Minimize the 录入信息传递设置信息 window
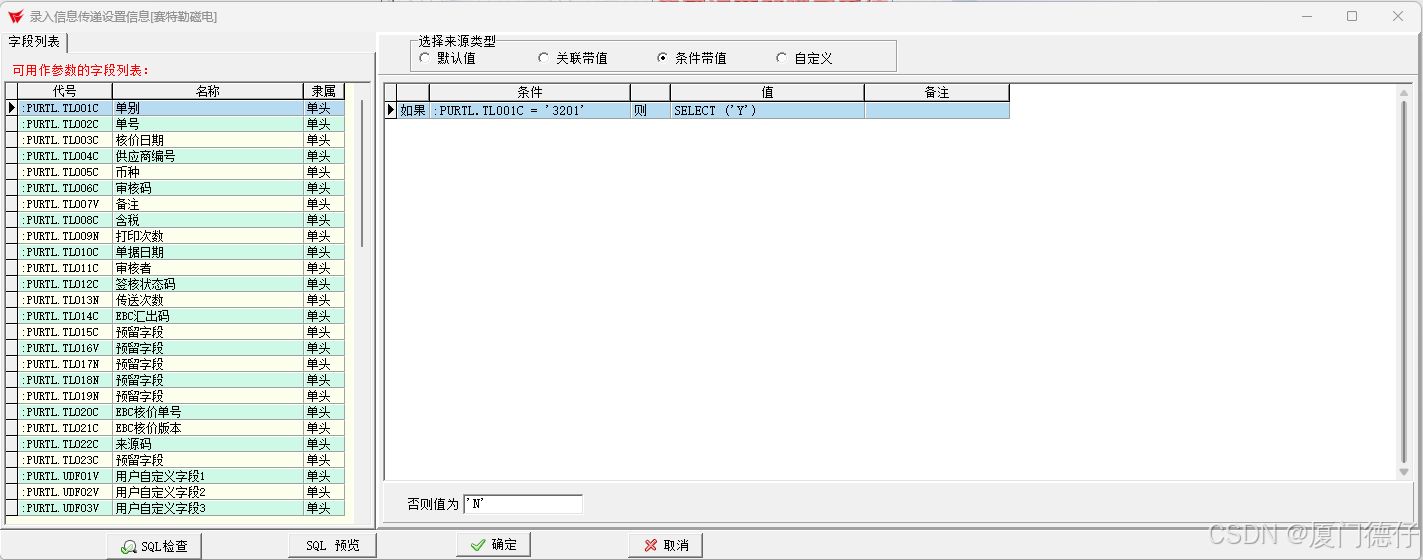The image size is (1423, 560). click(1307, 16)
